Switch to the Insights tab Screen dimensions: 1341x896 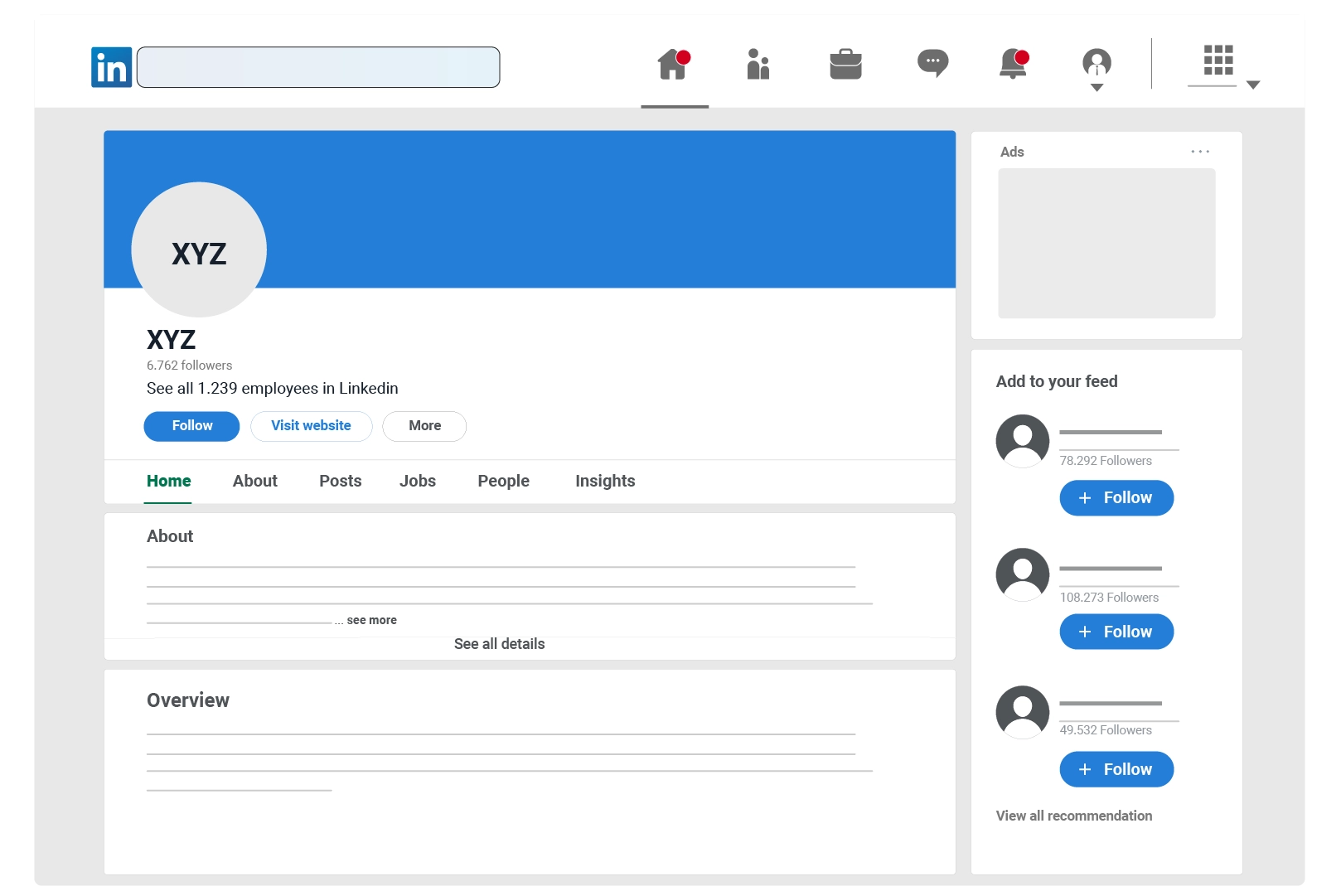point(604,482)
